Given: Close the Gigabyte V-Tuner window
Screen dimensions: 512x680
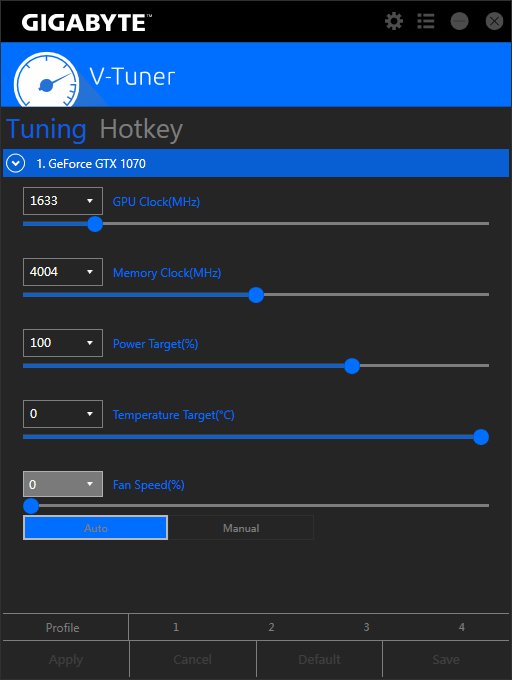Looking at the screenshot, I should [x=494, y=21].
